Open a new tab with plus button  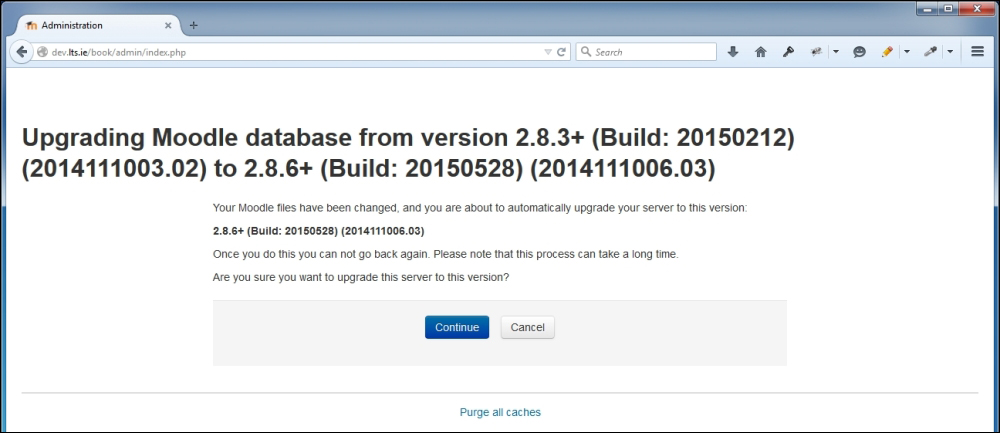[194, 26]
